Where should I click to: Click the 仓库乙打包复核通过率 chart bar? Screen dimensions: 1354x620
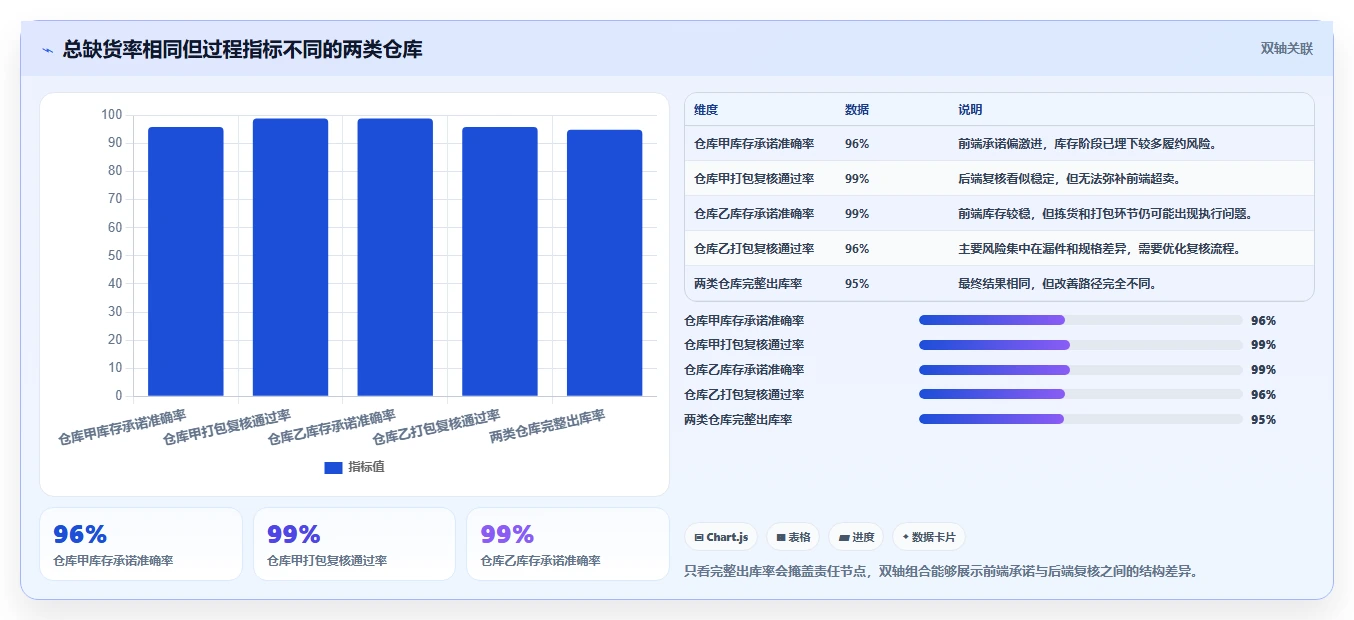click(x=500, y=261)
